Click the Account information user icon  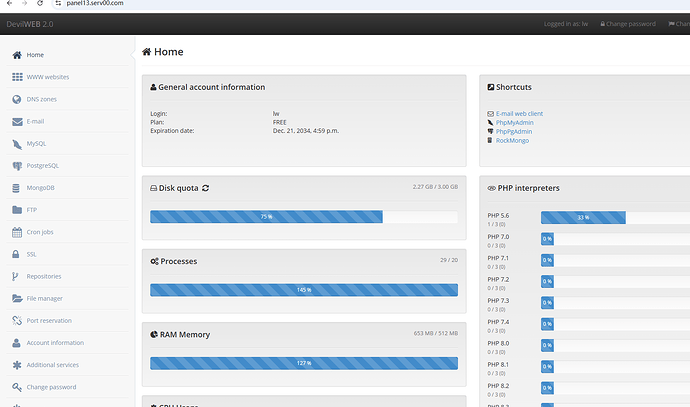[16, 343]
